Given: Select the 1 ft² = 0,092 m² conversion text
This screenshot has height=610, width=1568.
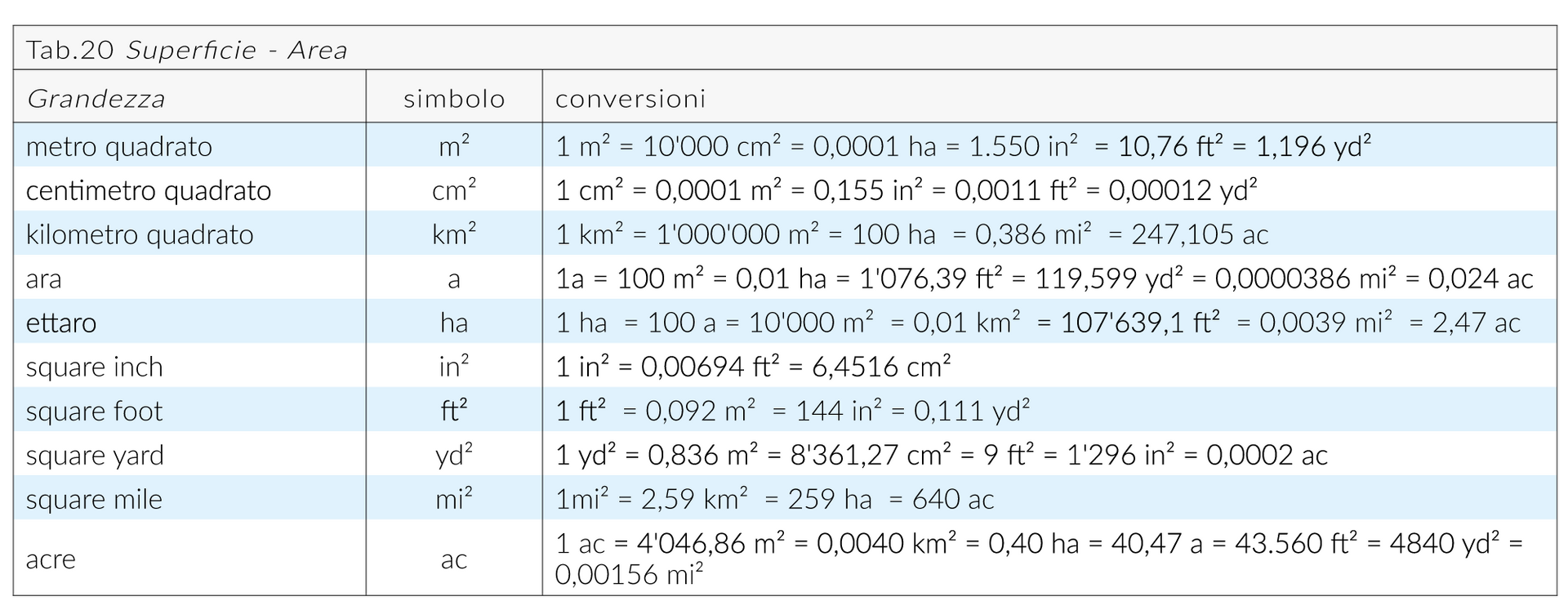Looking at the screenshot, I should (655, 412).
